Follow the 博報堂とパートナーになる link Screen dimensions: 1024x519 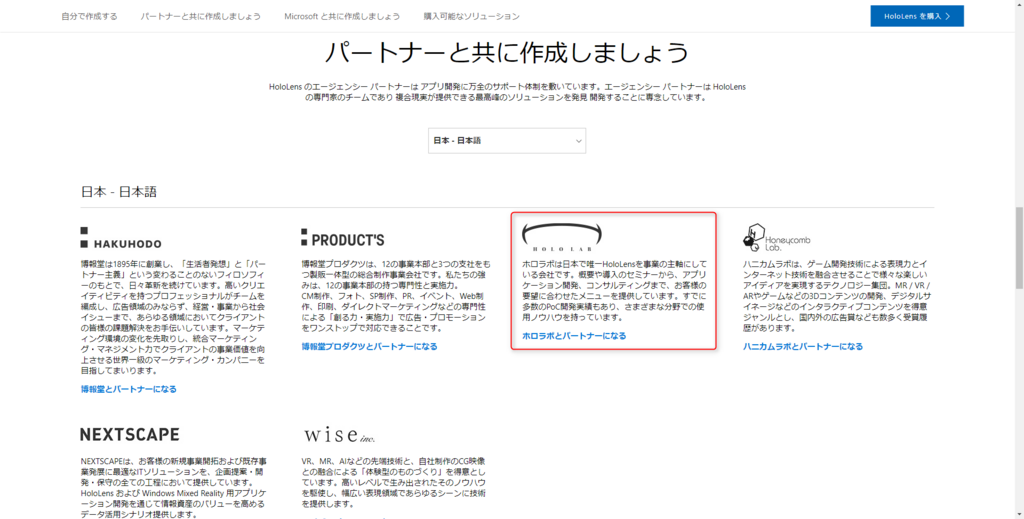click(x=129, y=389)
